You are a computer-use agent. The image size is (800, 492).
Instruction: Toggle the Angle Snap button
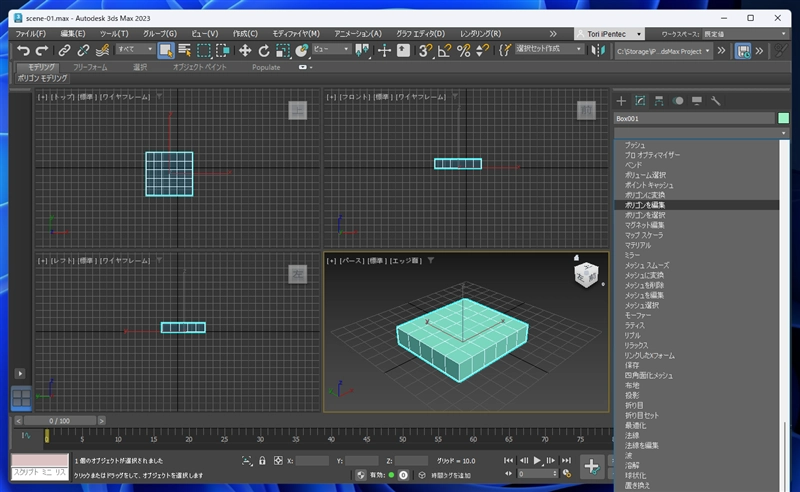coord(444,51)
